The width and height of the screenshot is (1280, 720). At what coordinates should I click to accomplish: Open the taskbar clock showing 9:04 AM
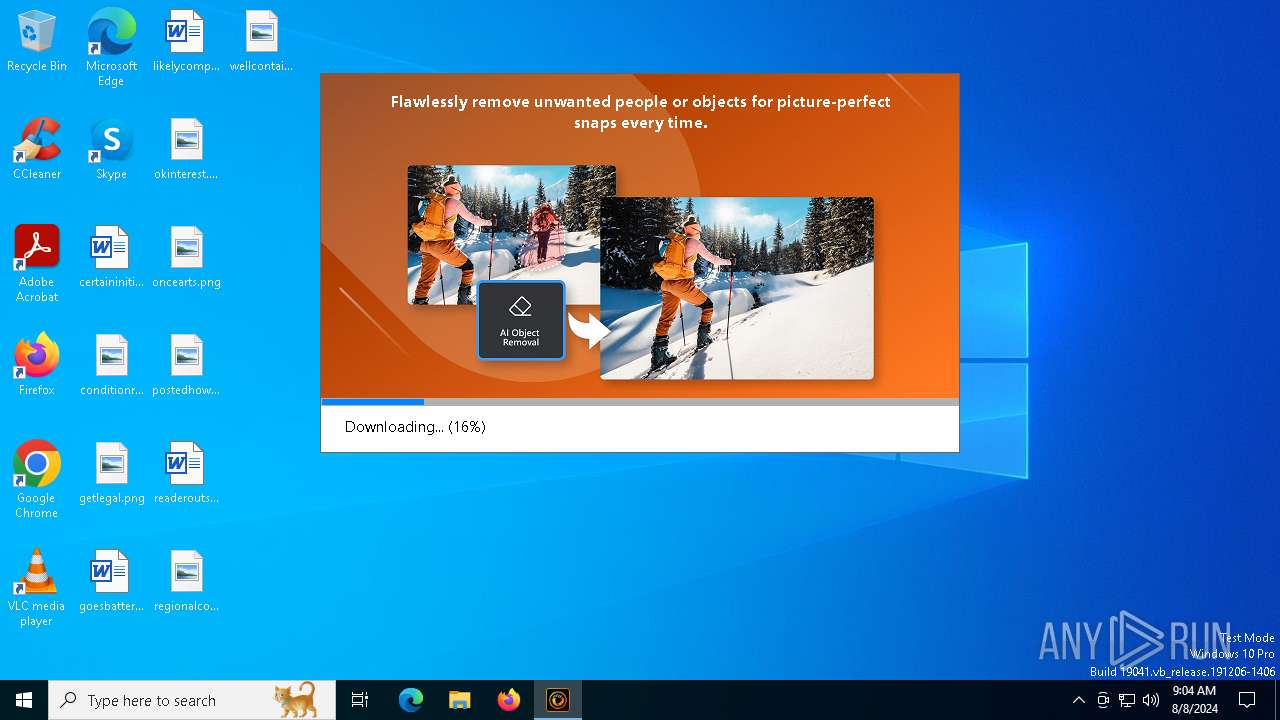click(x=1194, y=700)
